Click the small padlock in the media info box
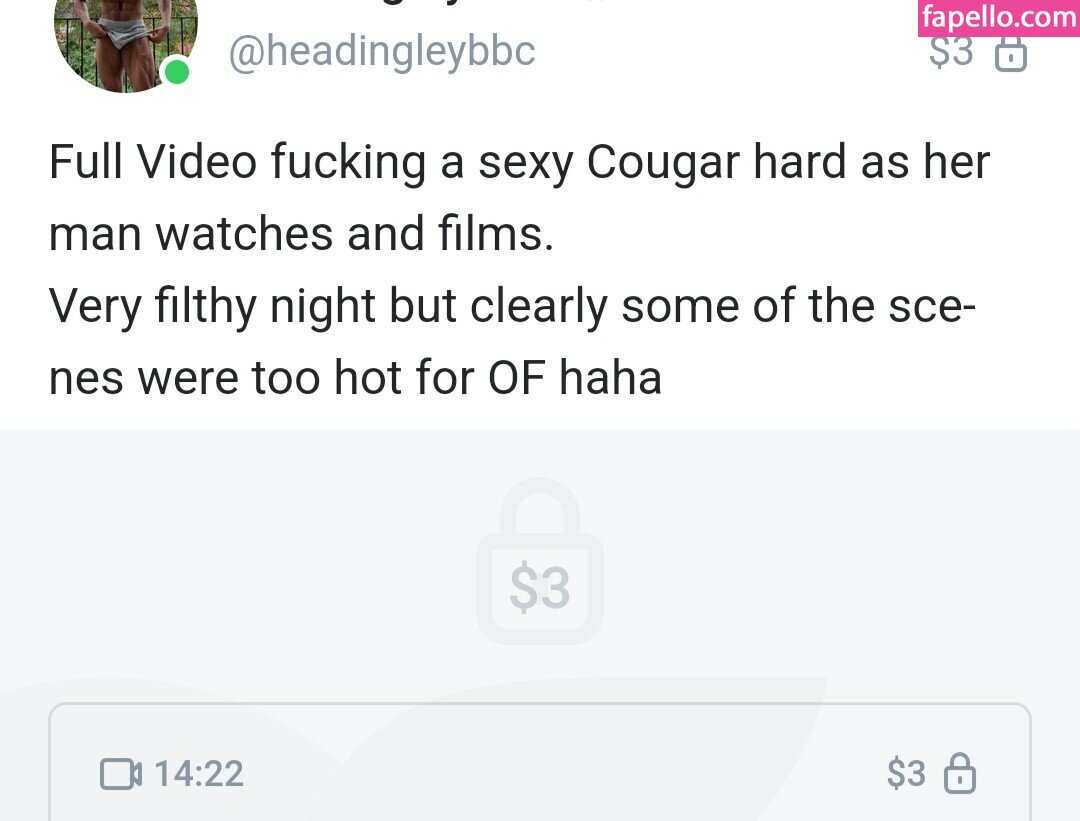This screenshot has height=821, width=1080. (x=959, y=773)
